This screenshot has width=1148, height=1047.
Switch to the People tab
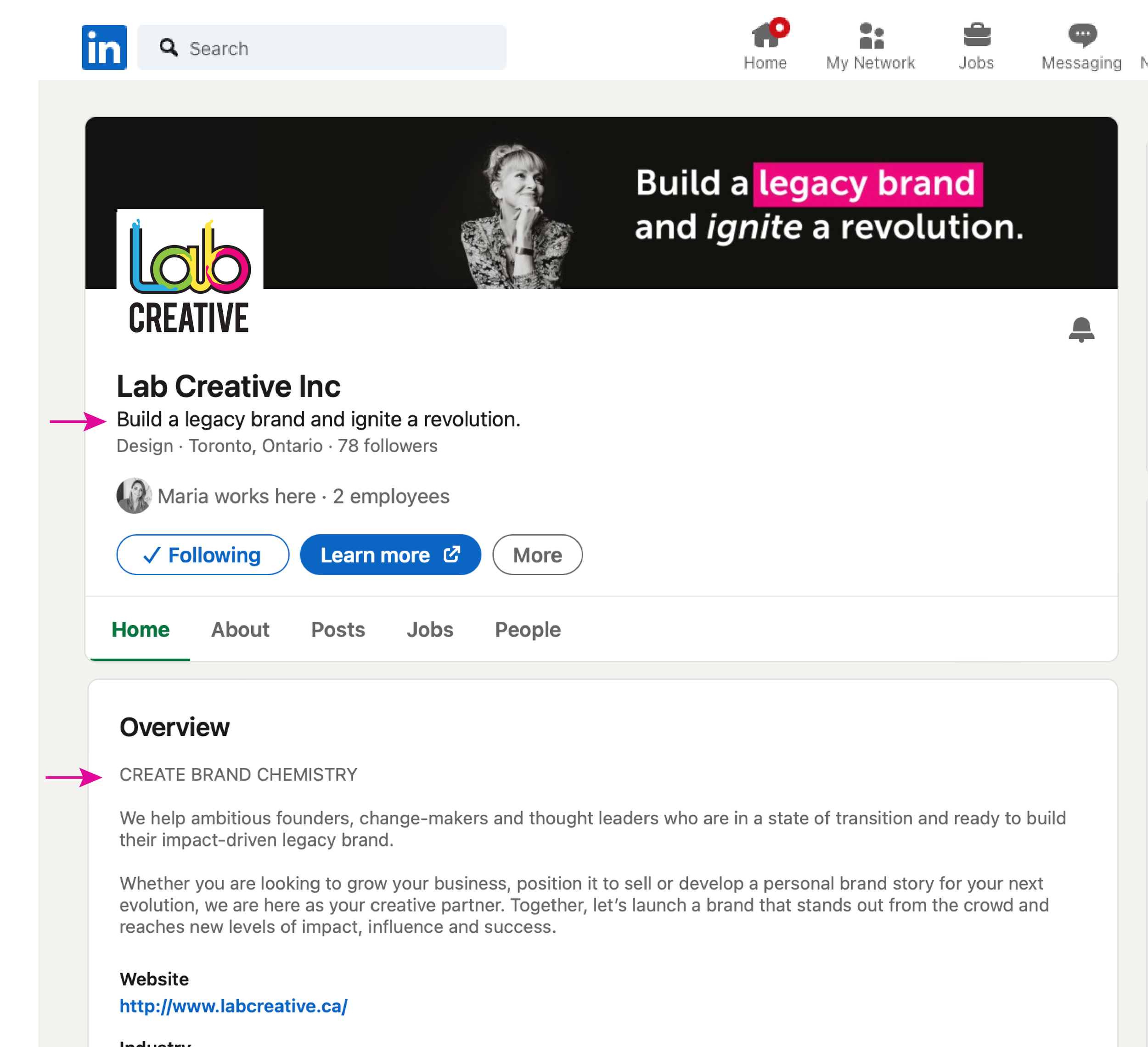(x=527, y=630)
